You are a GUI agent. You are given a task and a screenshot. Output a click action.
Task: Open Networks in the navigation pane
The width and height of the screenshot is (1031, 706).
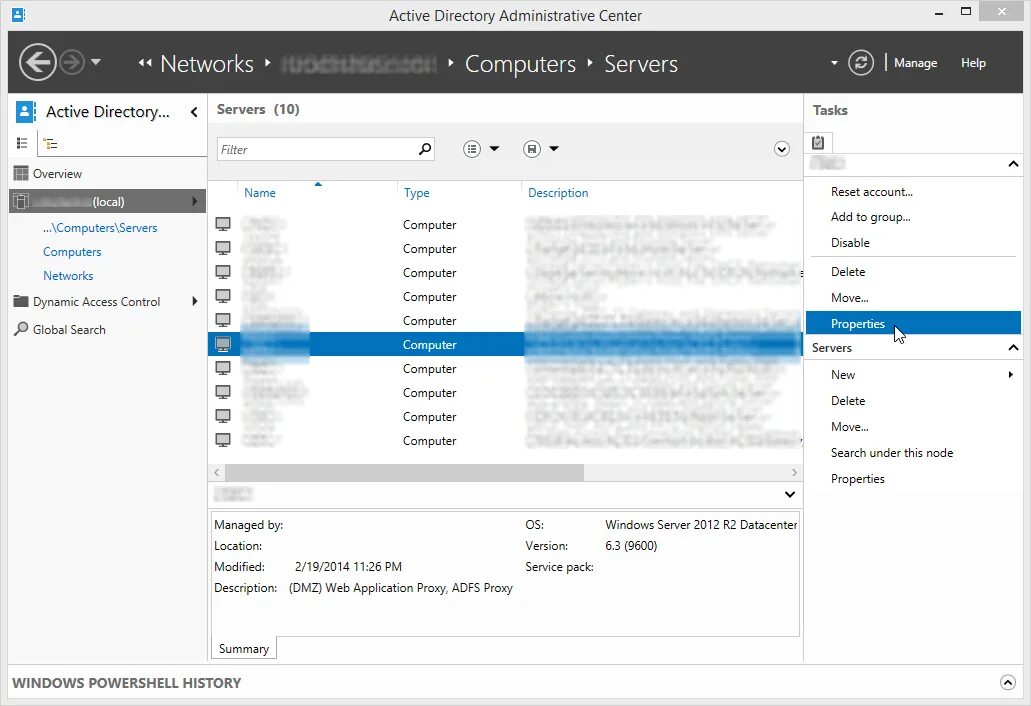[x=68, y=275]
